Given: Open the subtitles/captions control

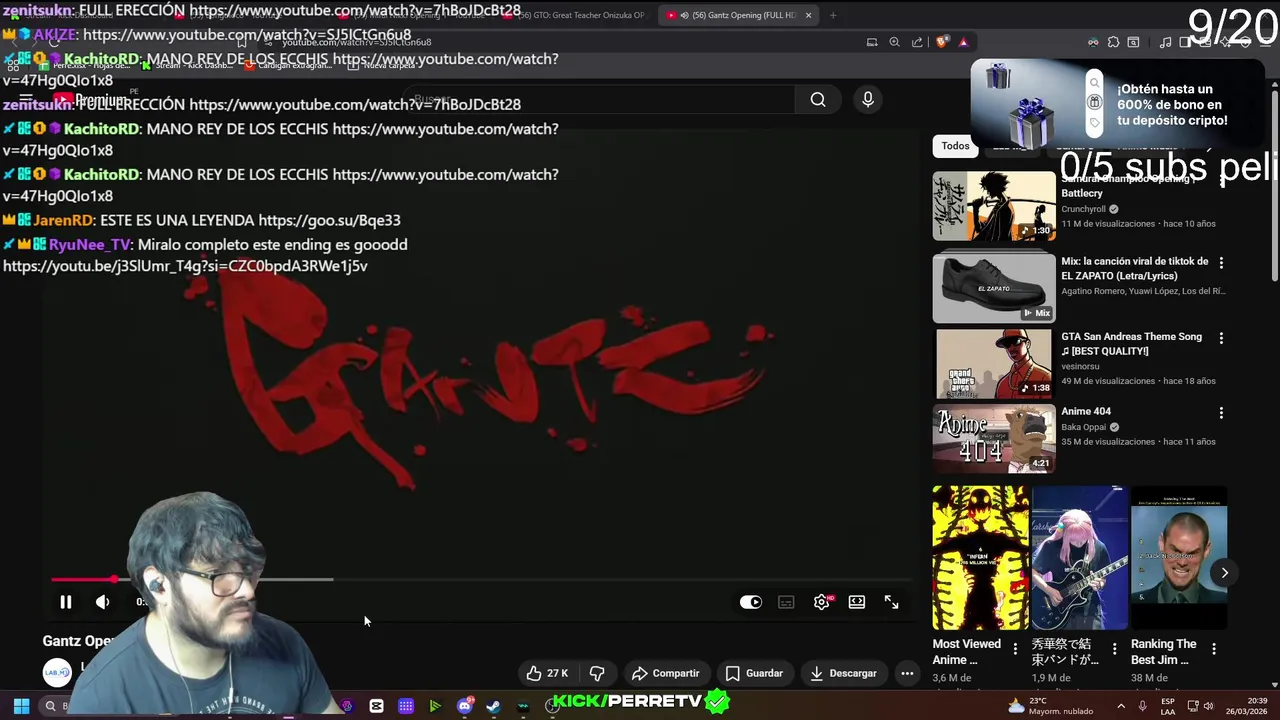Looking at the screenshot, I should tap(786, 602).
